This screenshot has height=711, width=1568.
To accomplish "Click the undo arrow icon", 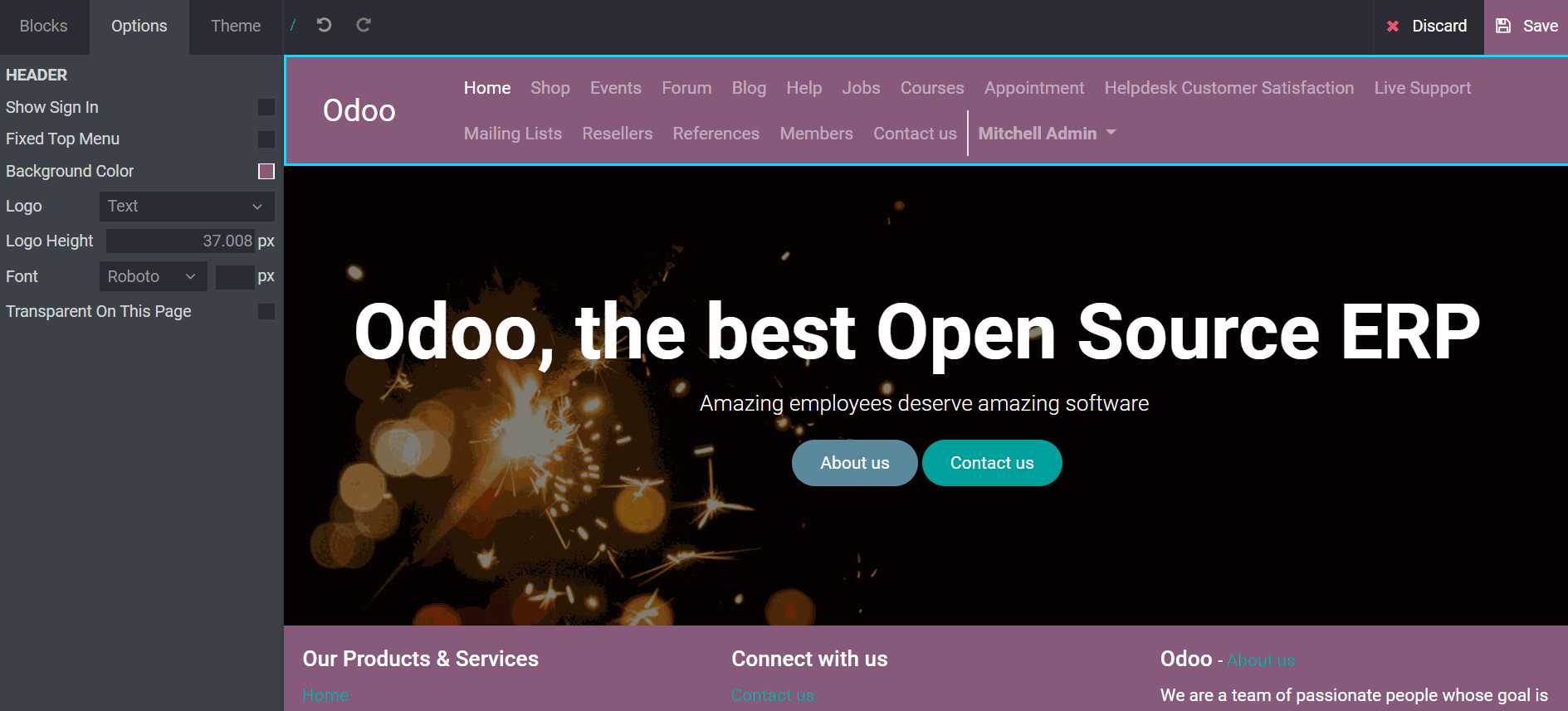I will [x=324, y=26].
